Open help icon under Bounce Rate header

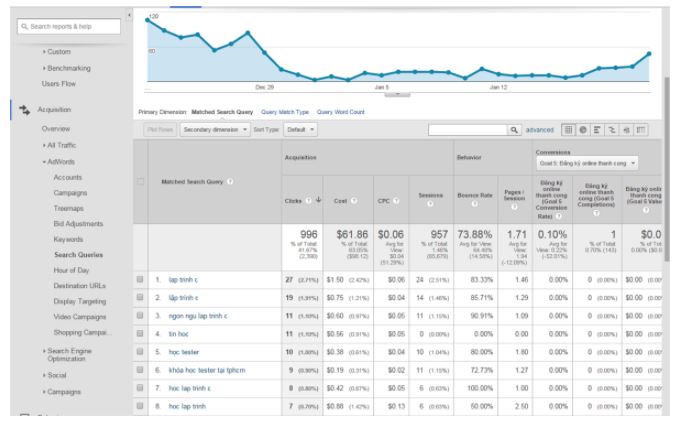pos(475,204)
